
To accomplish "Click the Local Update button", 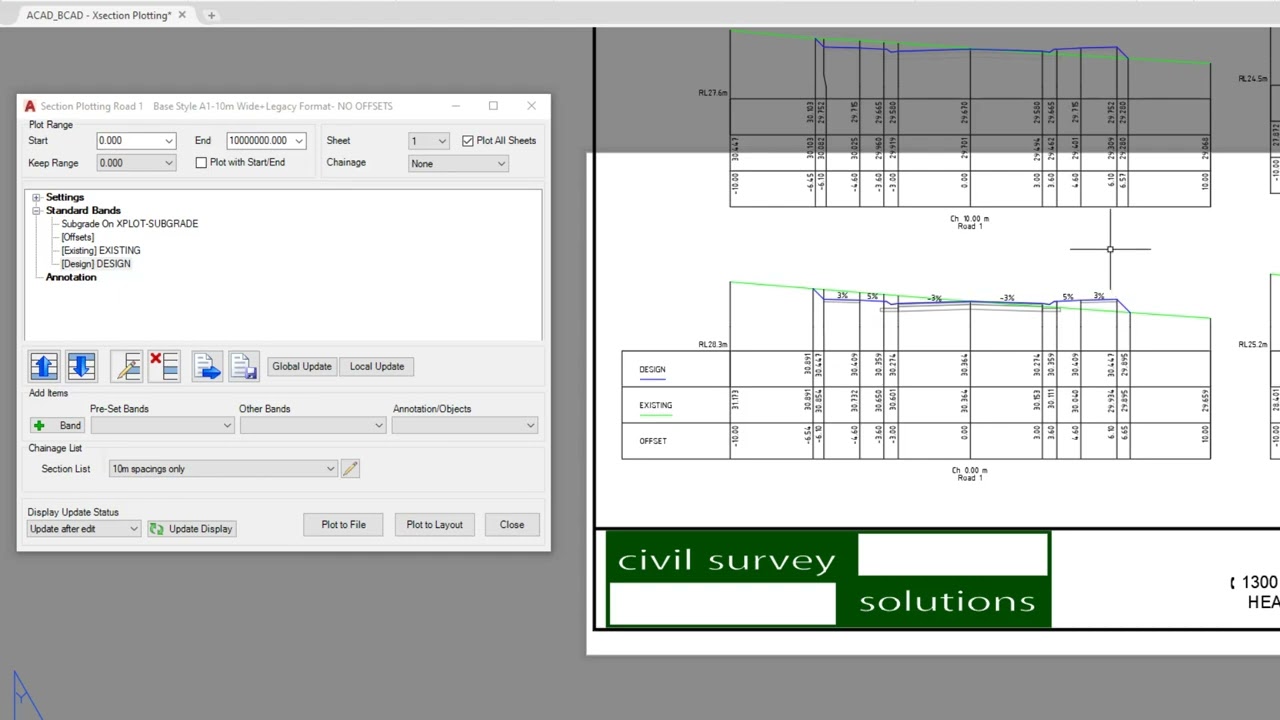I will [377, 366].
